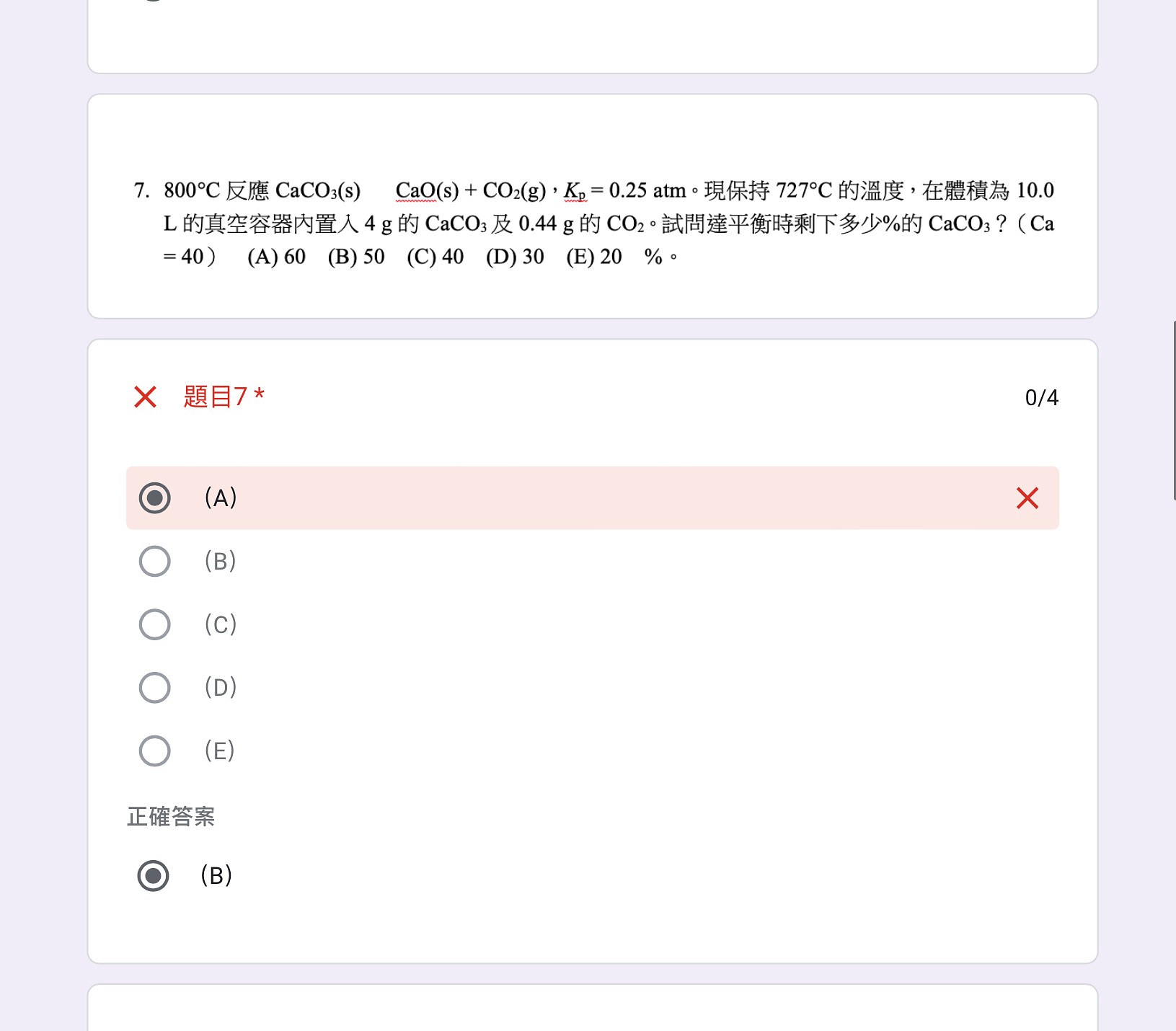
Task: Click the correct answer (B) radio button
Action: point(153,876)
